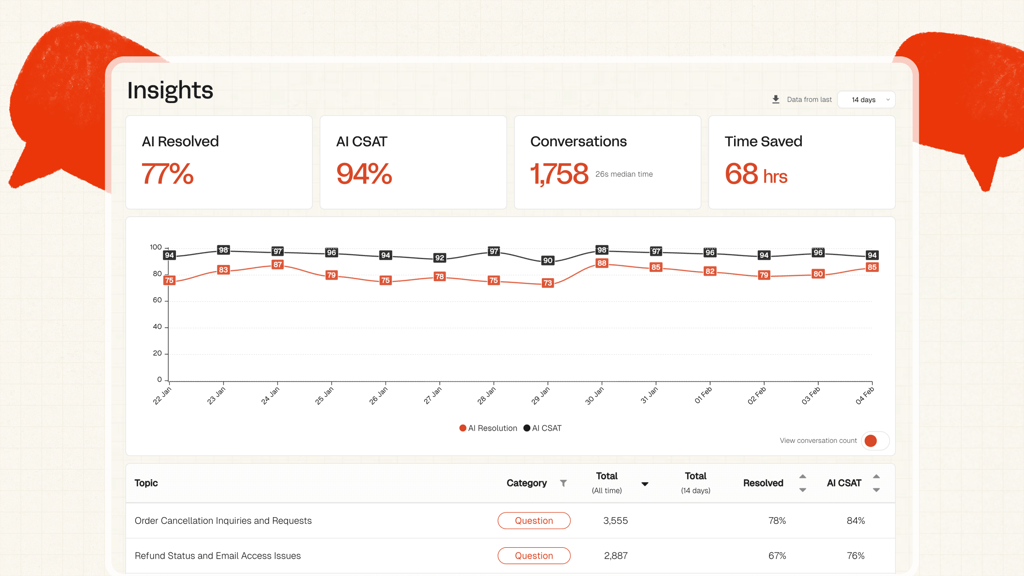The height and width of the screenshot is (576, 1024).
Task: Toggle AI CSAT legend series
Action: tap(543, 428)
